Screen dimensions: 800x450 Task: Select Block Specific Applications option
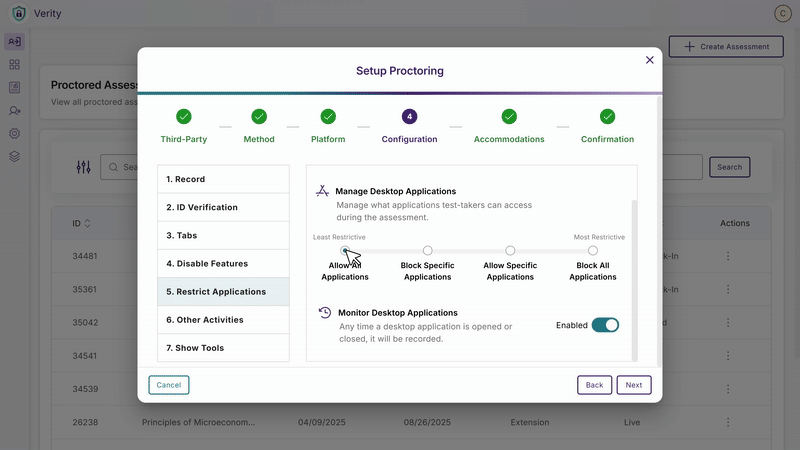(x=428, y=251)
